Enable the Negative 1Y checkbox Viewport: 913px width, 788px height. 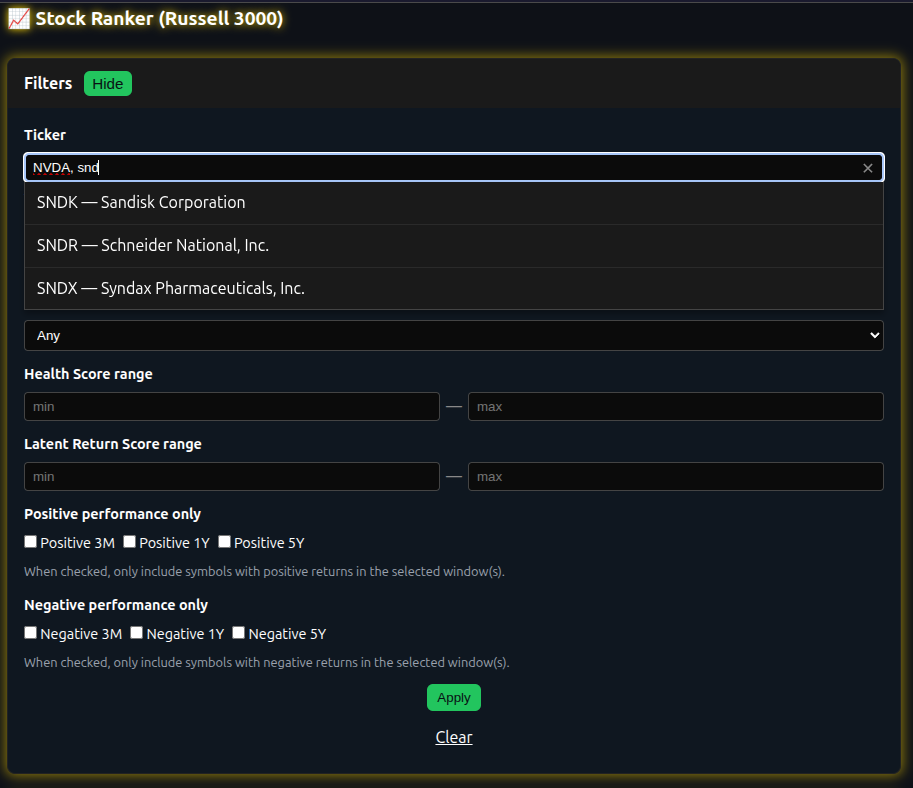136,632
